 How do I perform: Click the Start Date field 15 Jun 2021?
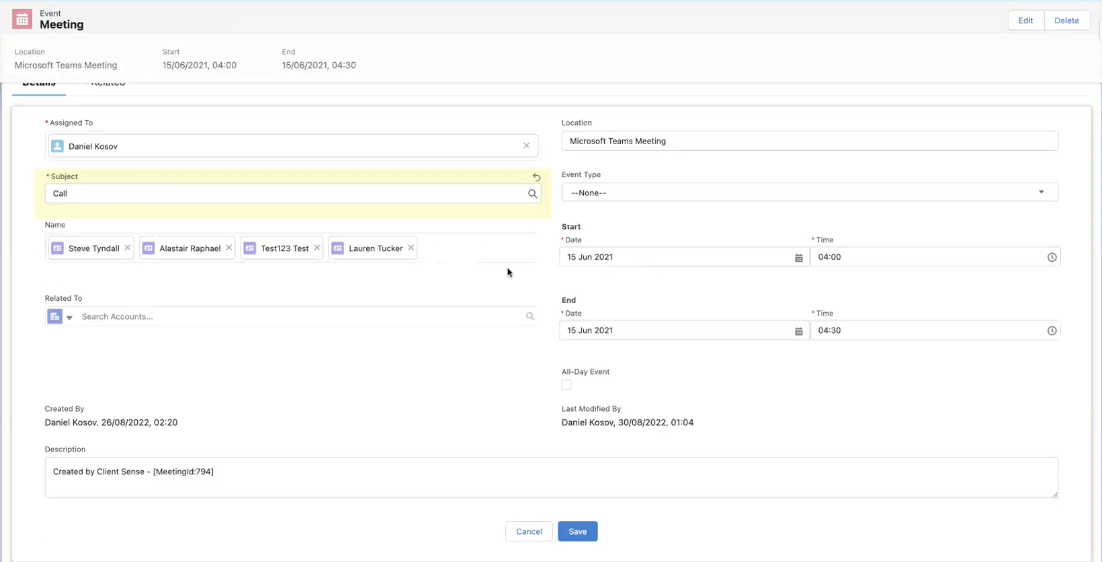point(685,257)
